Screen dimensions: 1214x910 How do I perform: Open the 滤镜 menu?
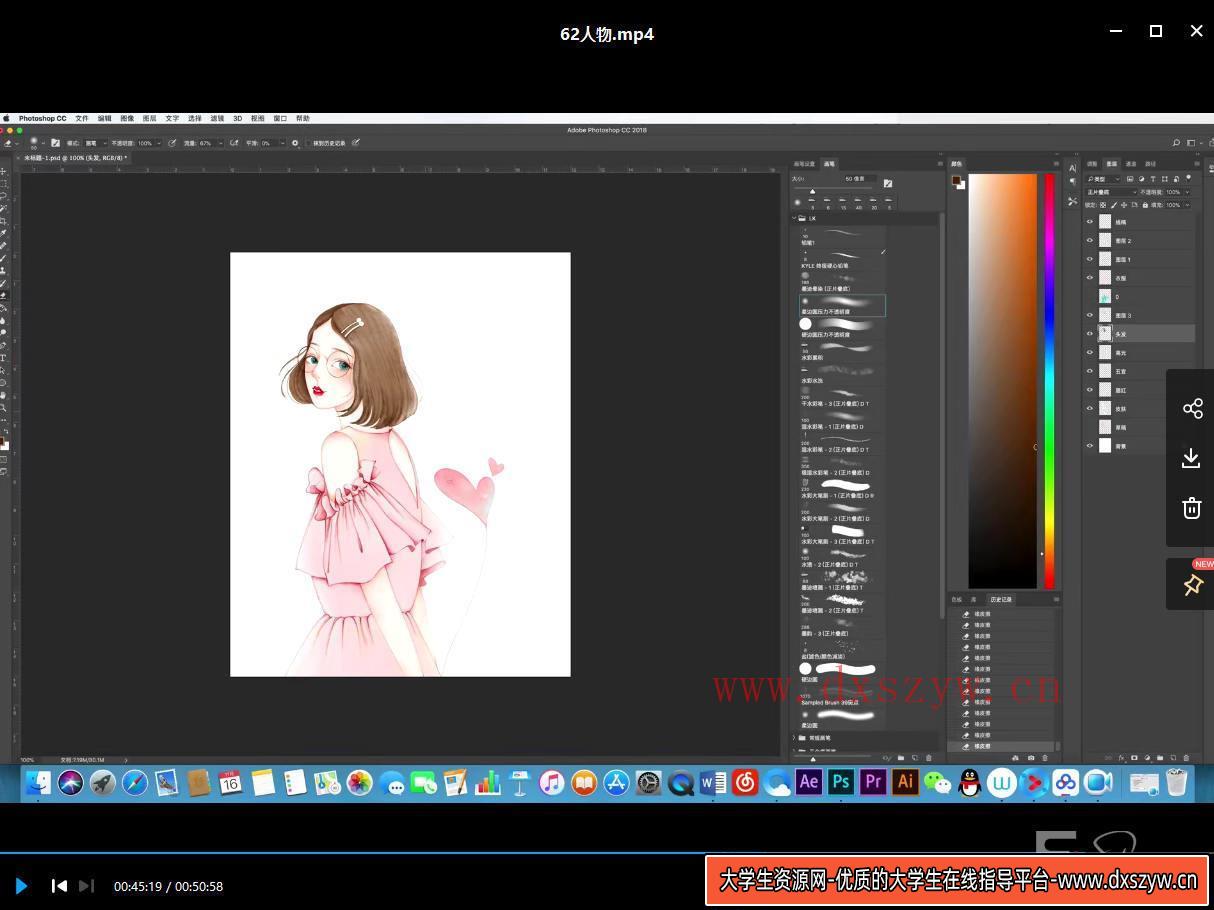click(x=217, y=118)
